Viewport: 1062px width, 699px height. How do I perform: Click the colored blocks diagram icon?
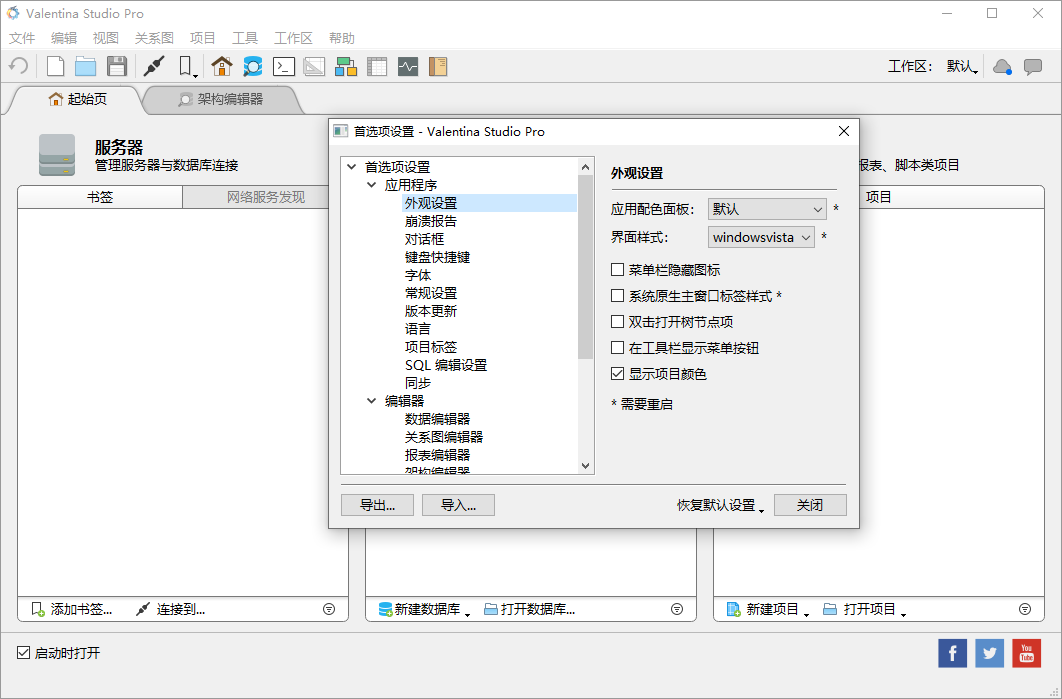coord(345,66)
